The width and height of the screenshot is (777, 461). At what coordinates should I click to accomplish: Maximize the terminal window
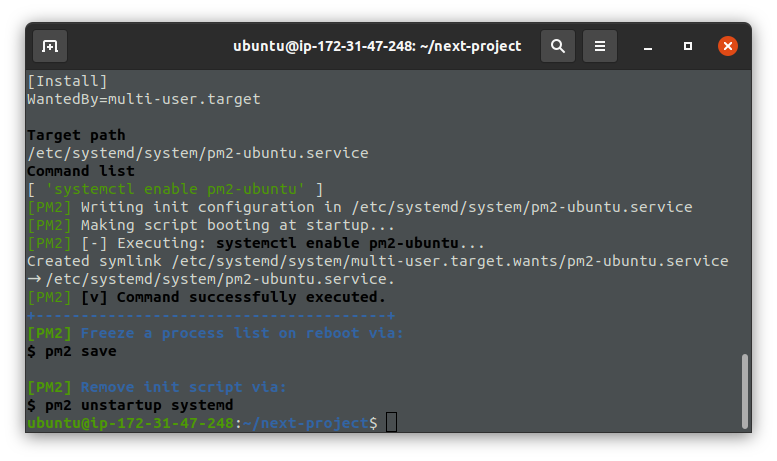pyautogui.click(x=688, y=46)
